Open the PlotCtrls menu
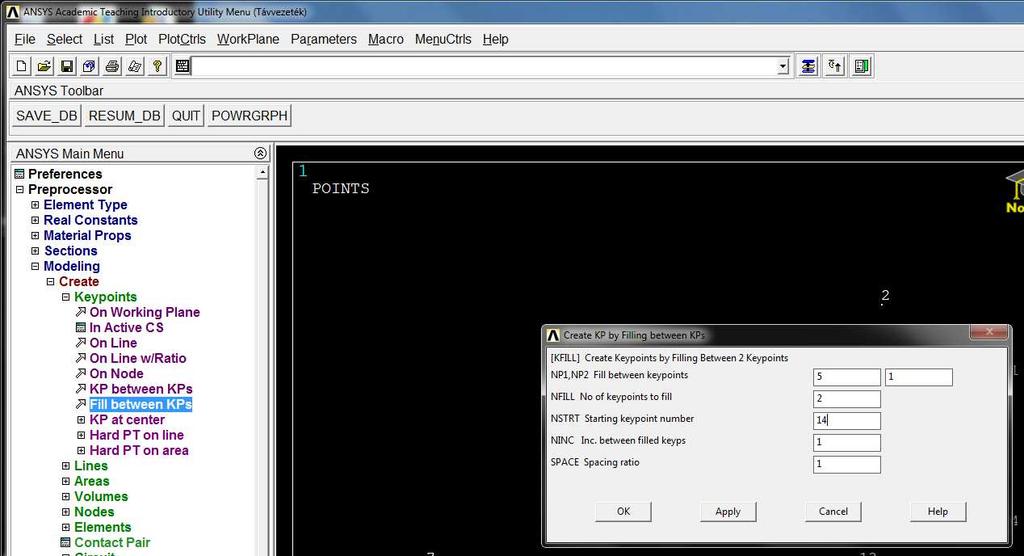Image resolution: width=1024 pixels, height=556 pixels. click(x=182, y=39)
